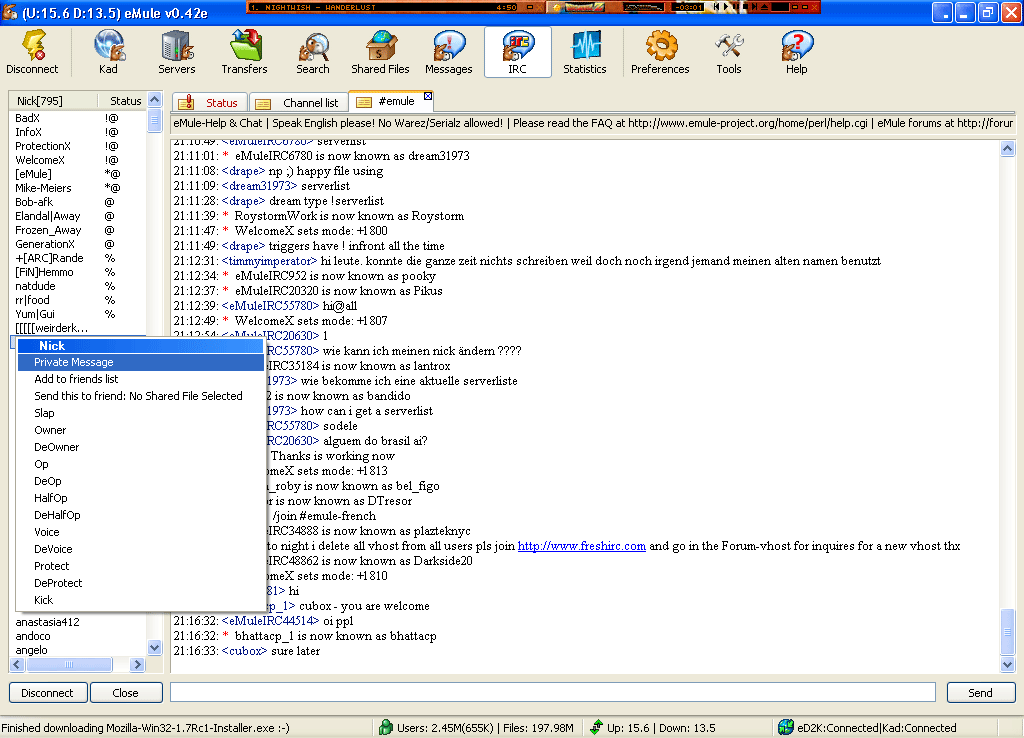Click the nick list scroll-down arrow
The height and width of the screenshot is (738, 1024).
tap(155, 647)
